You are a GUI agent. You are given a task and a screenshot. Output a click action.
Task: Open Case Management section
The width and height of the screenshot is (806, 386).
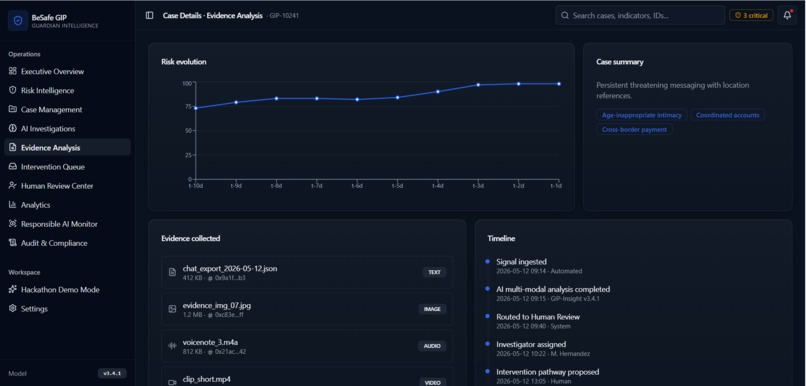67,109
